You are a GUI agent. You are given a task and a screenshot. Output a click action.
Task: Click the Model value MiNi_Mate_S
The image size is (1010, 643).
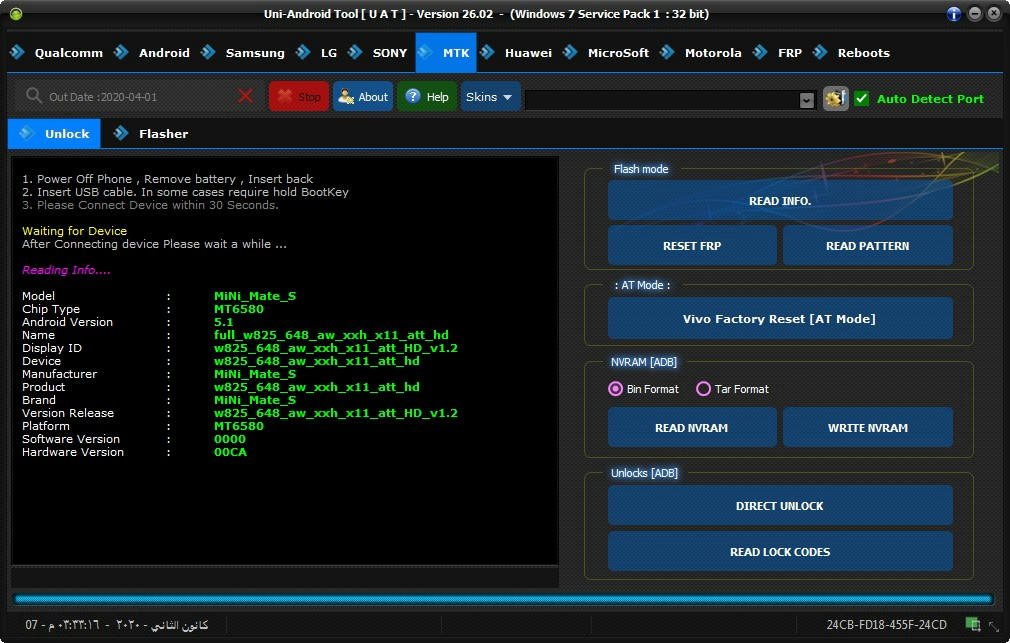click(255, 296)
